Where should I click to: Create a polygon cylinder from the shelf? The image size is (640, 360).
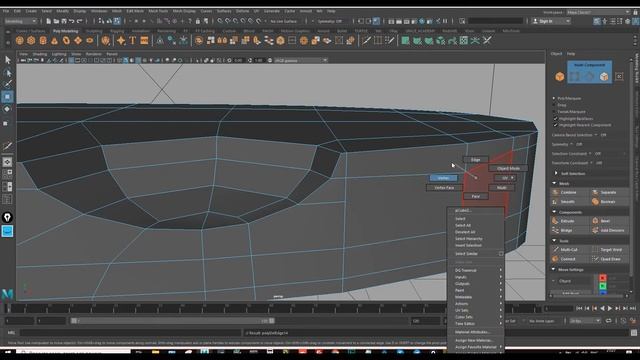(x=43, y=40)
